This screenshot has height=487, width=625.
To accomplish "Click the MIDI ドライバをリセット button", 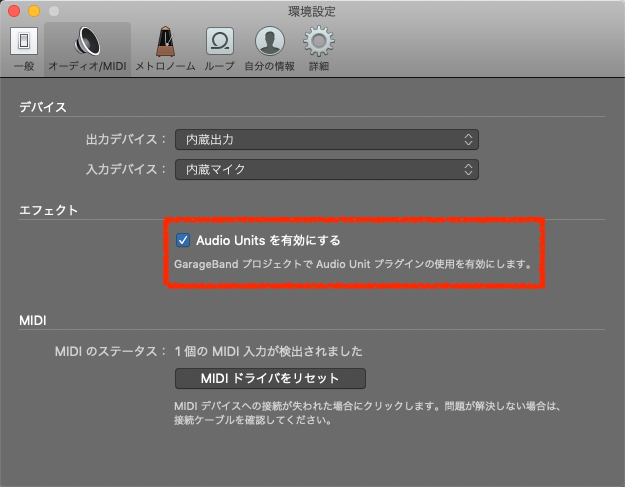I will click(270, 378).
